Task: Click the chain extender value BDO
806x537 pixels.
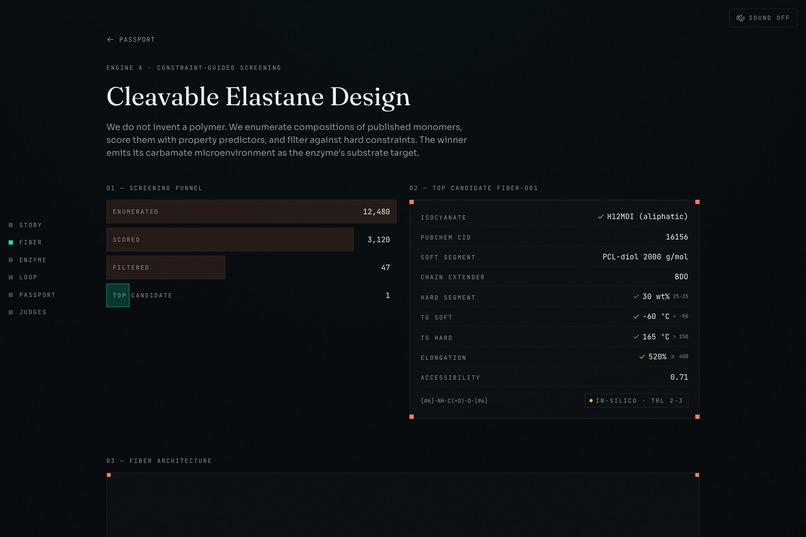Action: [681, 277]
